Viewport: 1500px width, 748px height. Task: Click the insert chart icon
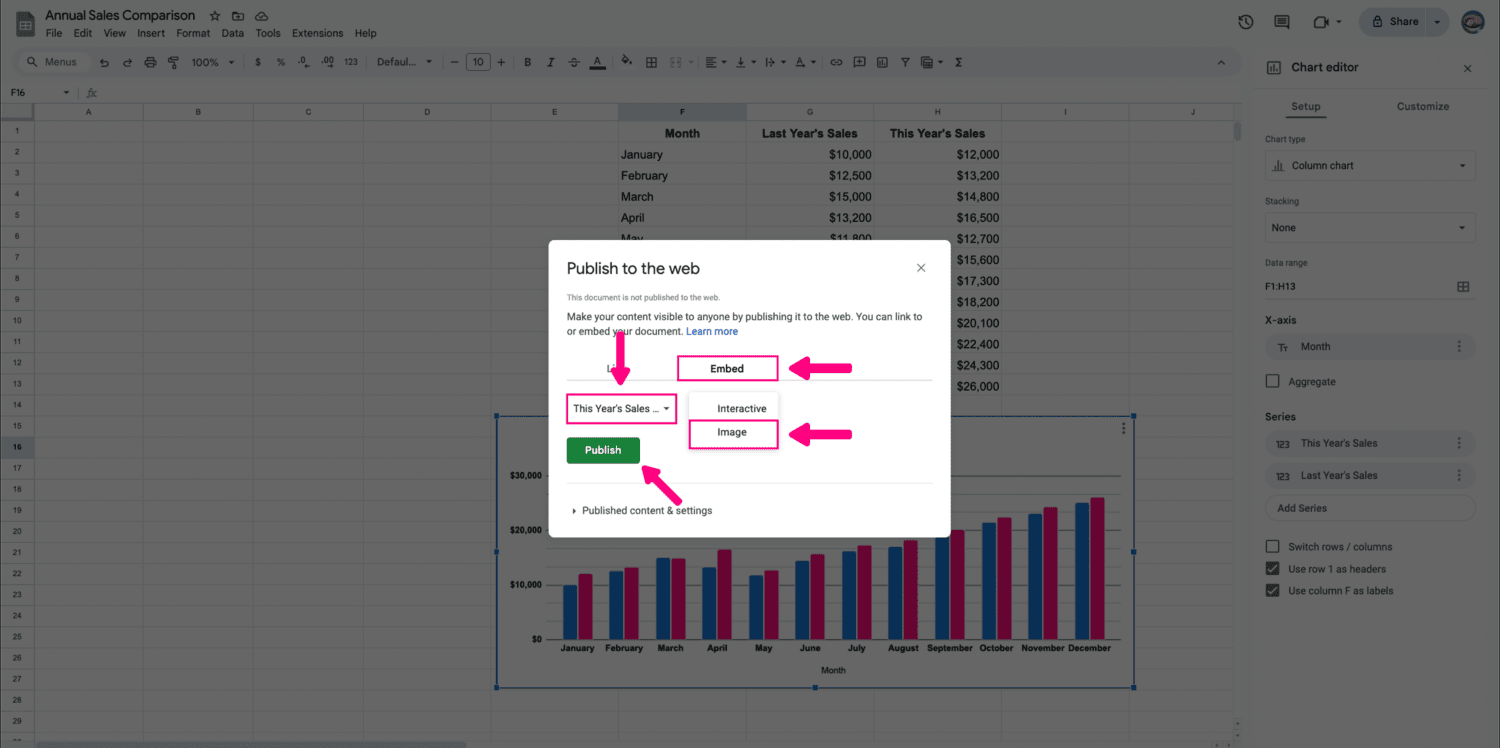point(882,62)
